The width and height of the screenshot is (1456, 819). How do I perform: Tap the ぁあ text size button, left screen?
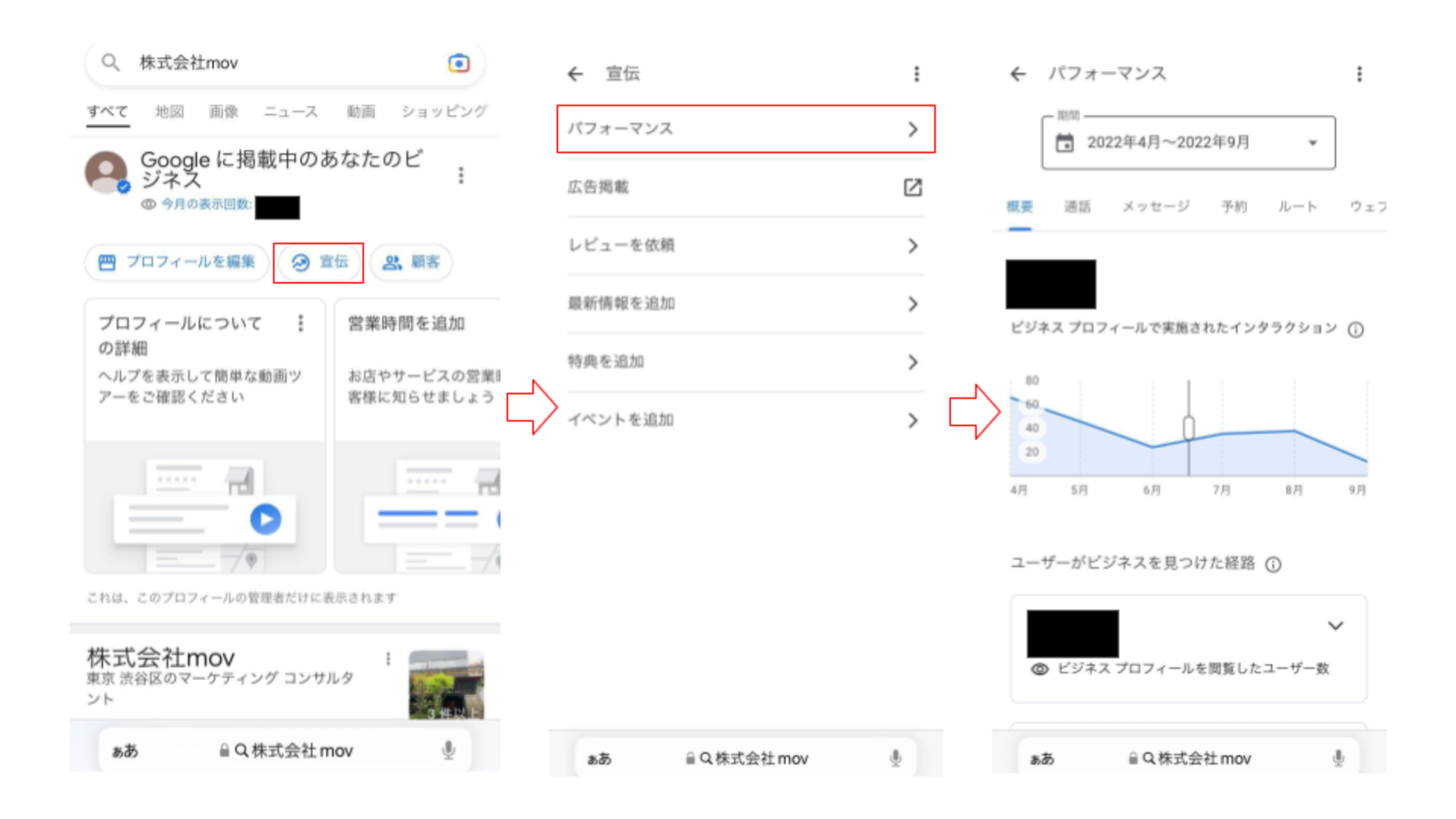click(x=126, y=751)
